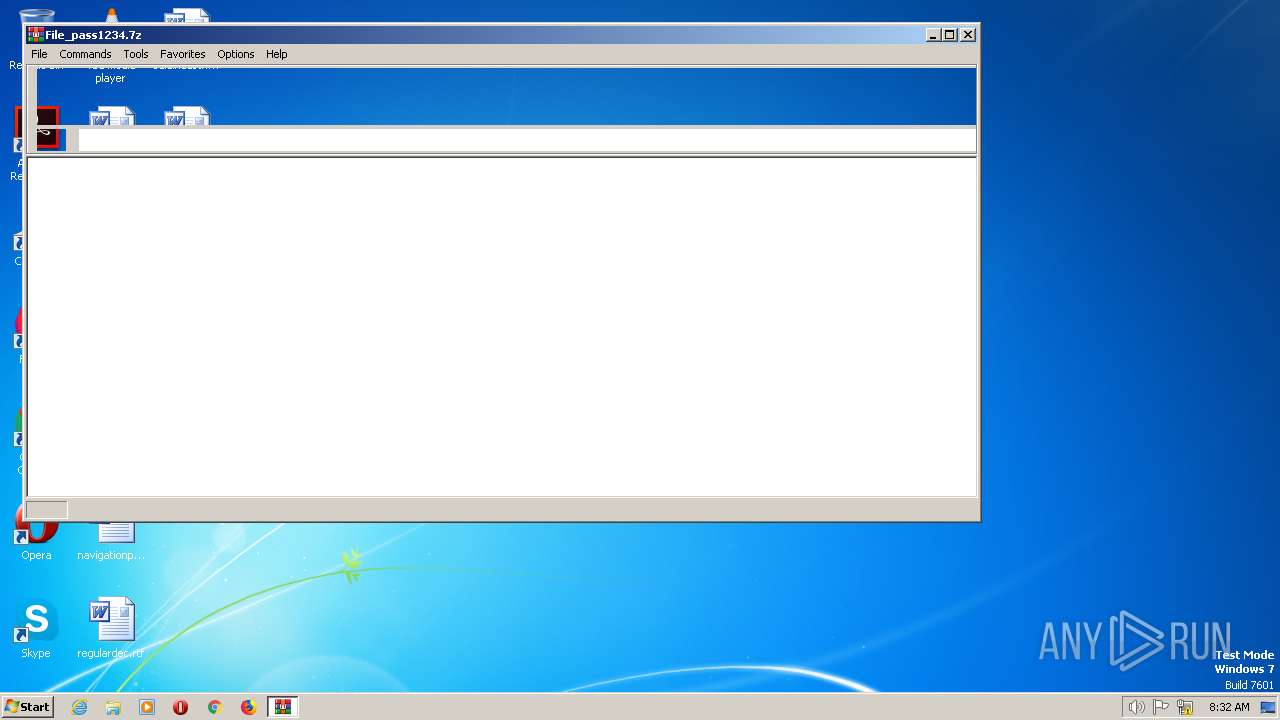
Task: Click the WinRAR icon in the title bar
Action: coord(35,35)
